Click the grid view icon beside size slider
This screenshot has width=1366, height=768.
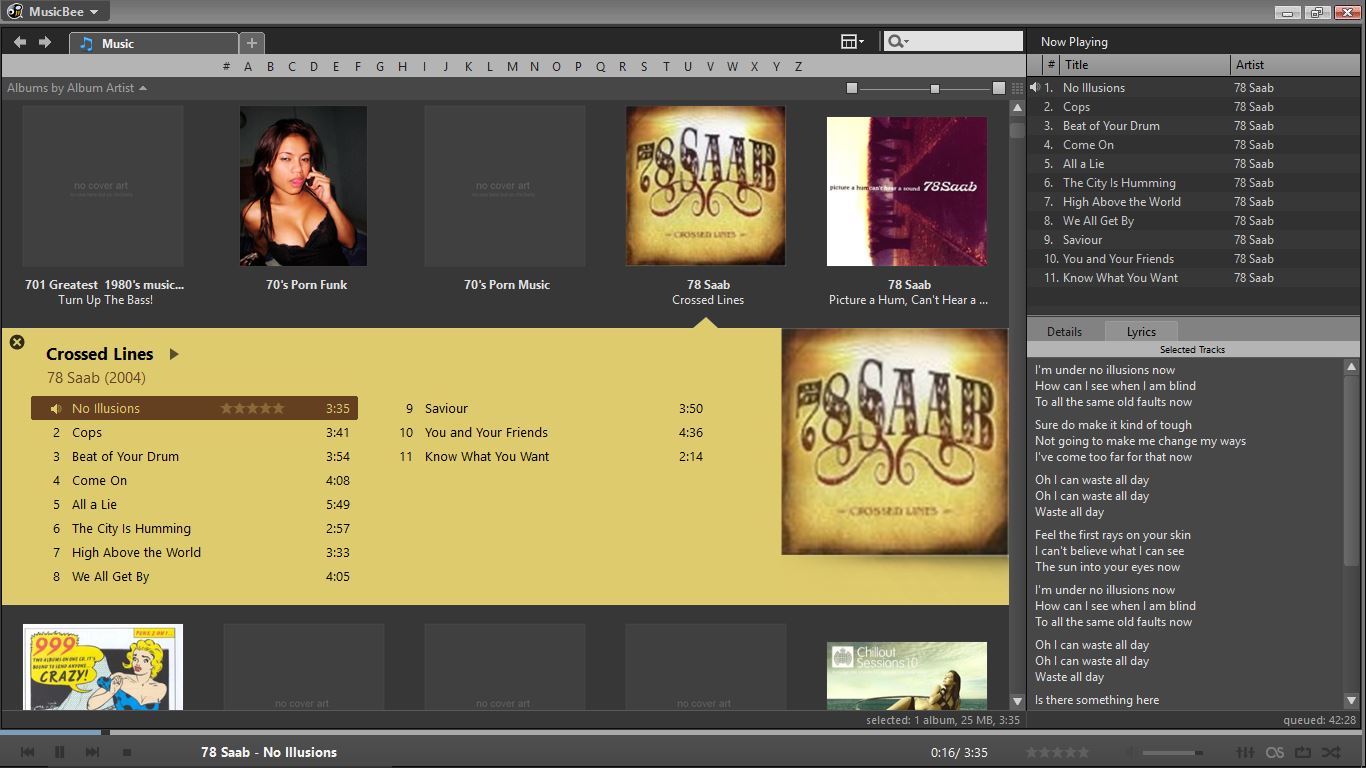coord(1018,88)
